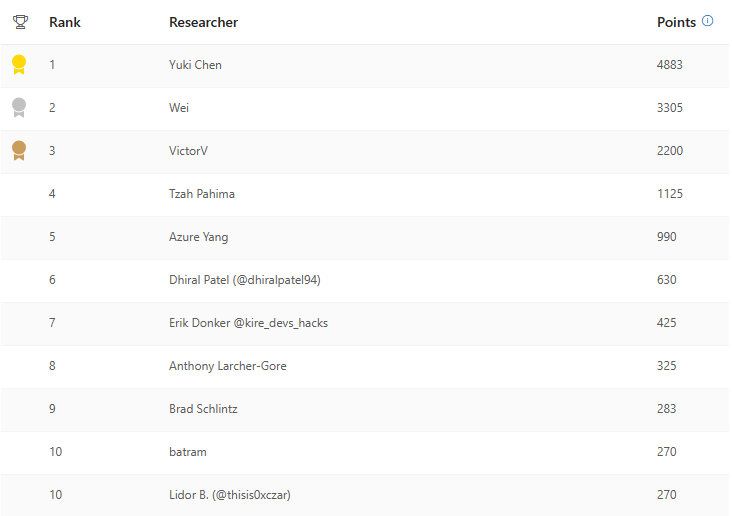
Task: Click on Brad Schlintz
Action: (x=203, y=409)
